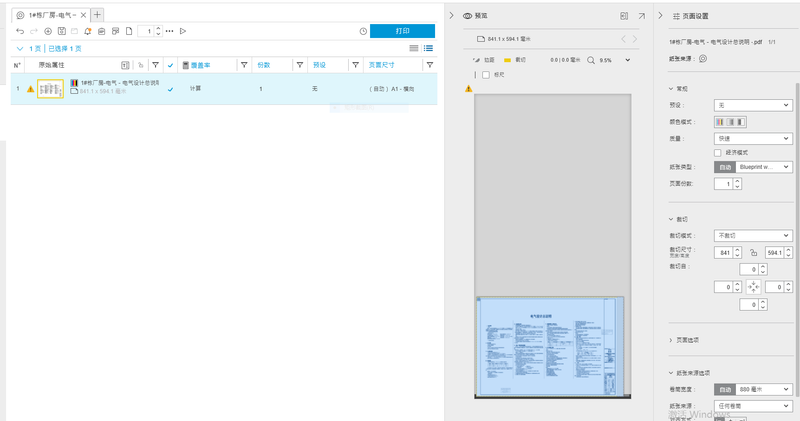Open a new tab with the plus button
Screen dimensions: 800x421
pyautogui.click(x=97, y=15)
